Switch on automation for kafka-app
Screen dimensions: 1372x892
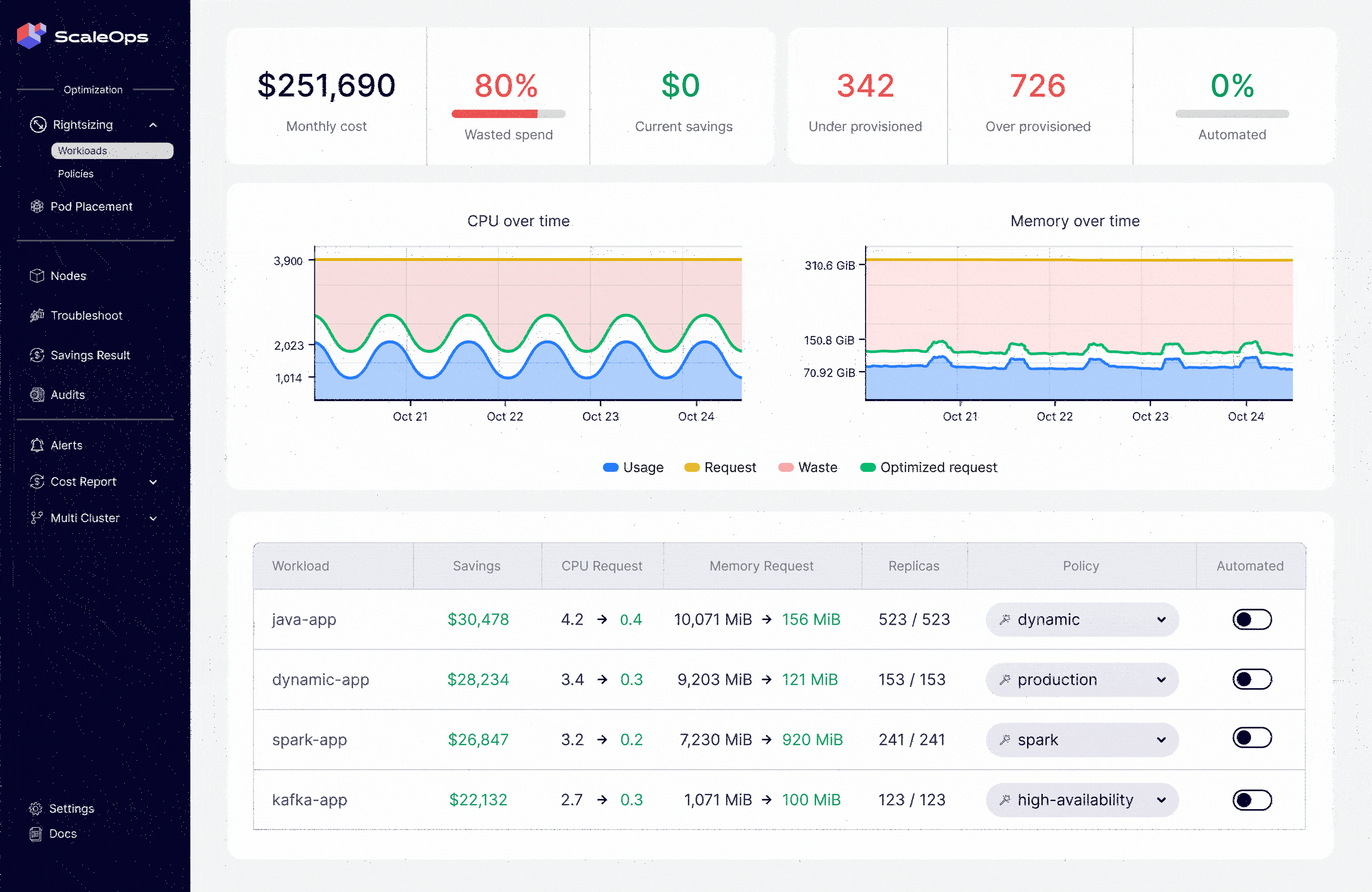click(x=1251, y=800)
